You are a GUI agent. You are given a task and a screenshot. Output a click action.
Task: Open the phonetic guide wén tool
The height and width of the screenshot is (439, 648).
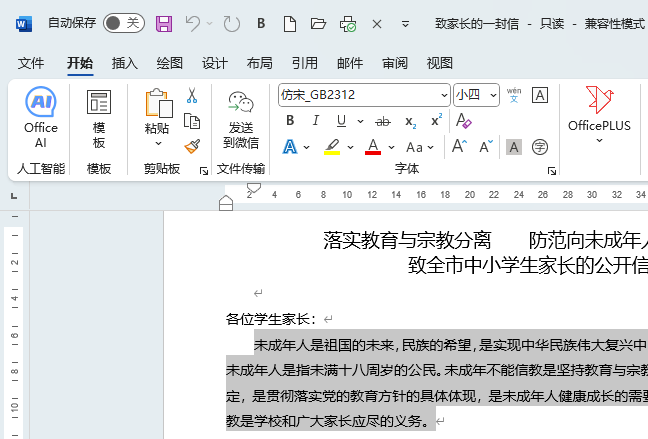click(514, 95)
